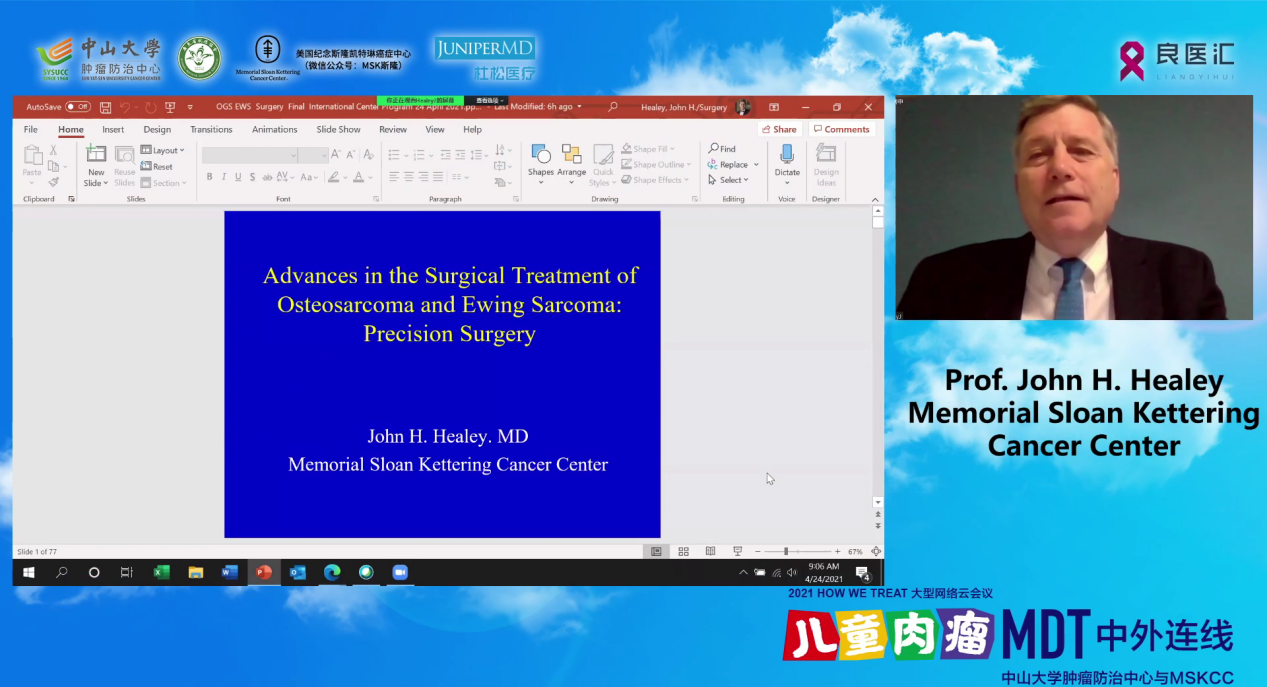Click the Share button

[779, 129]
